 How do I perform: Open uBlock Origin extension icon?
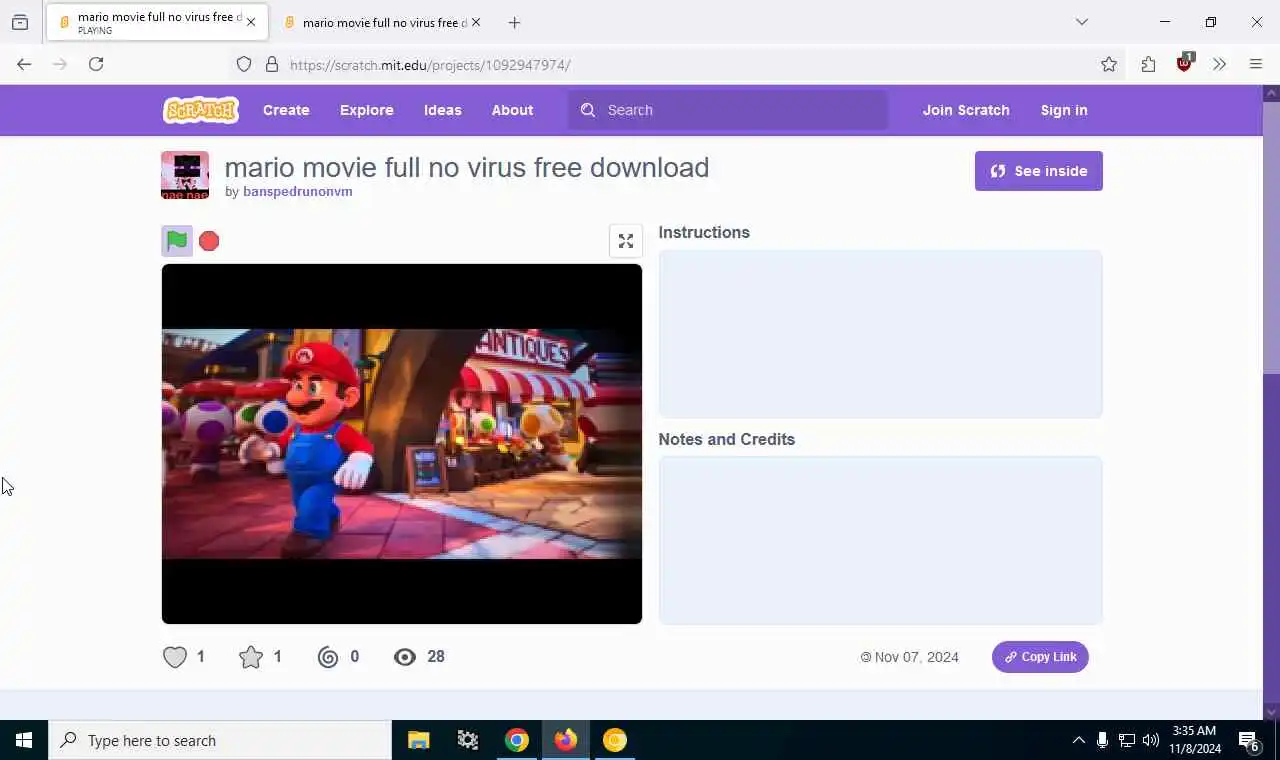pyautogui.click(x=1185, y=63)
